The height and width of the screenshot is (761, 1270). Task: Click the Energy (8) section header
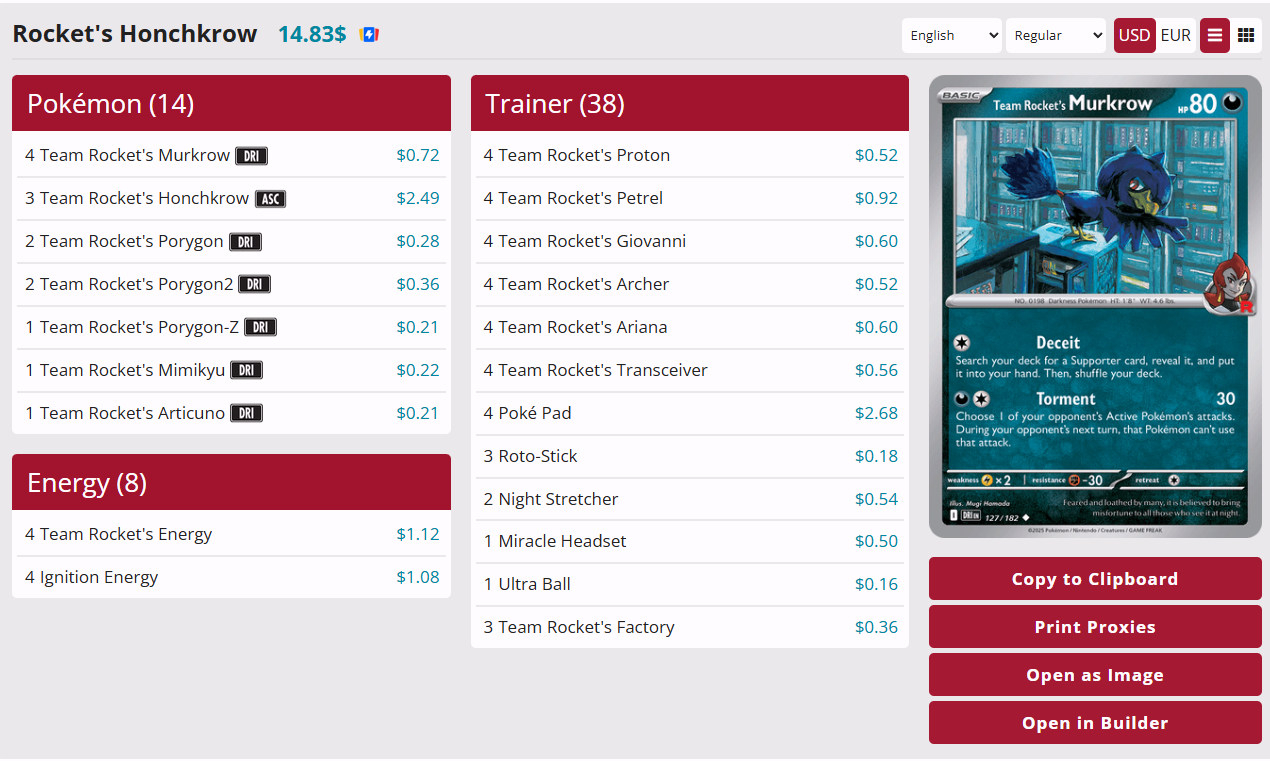click(232, 482)
